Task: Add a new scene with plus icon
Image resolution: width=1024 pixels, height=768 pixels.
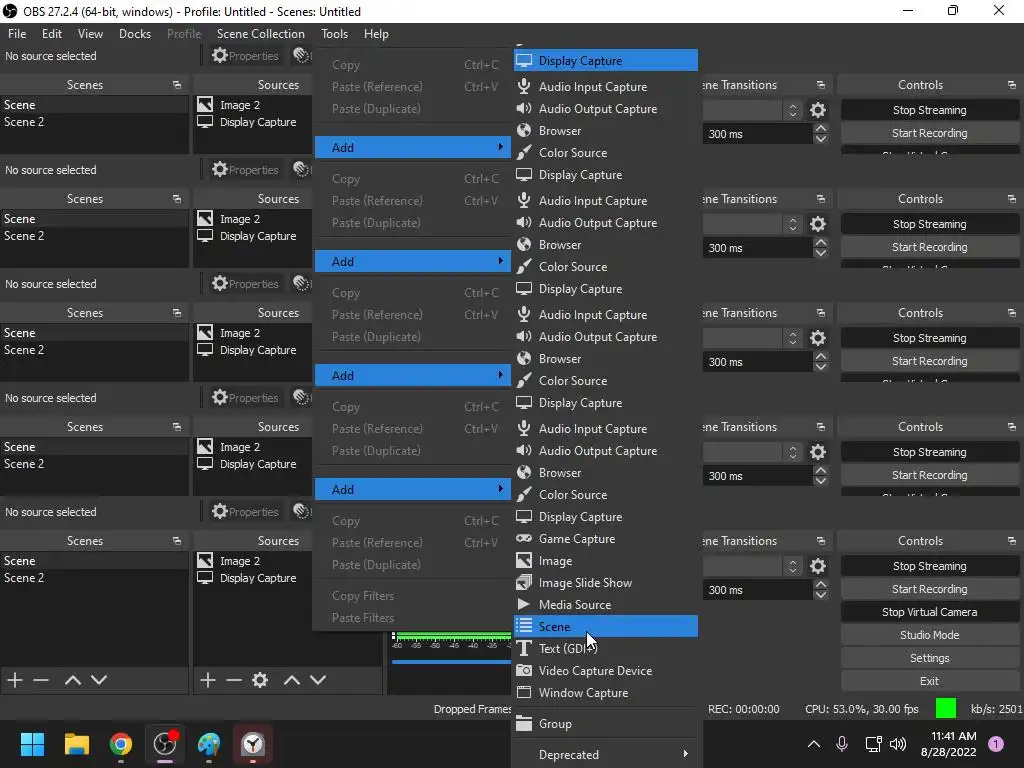Action: [x=15, y=680]
